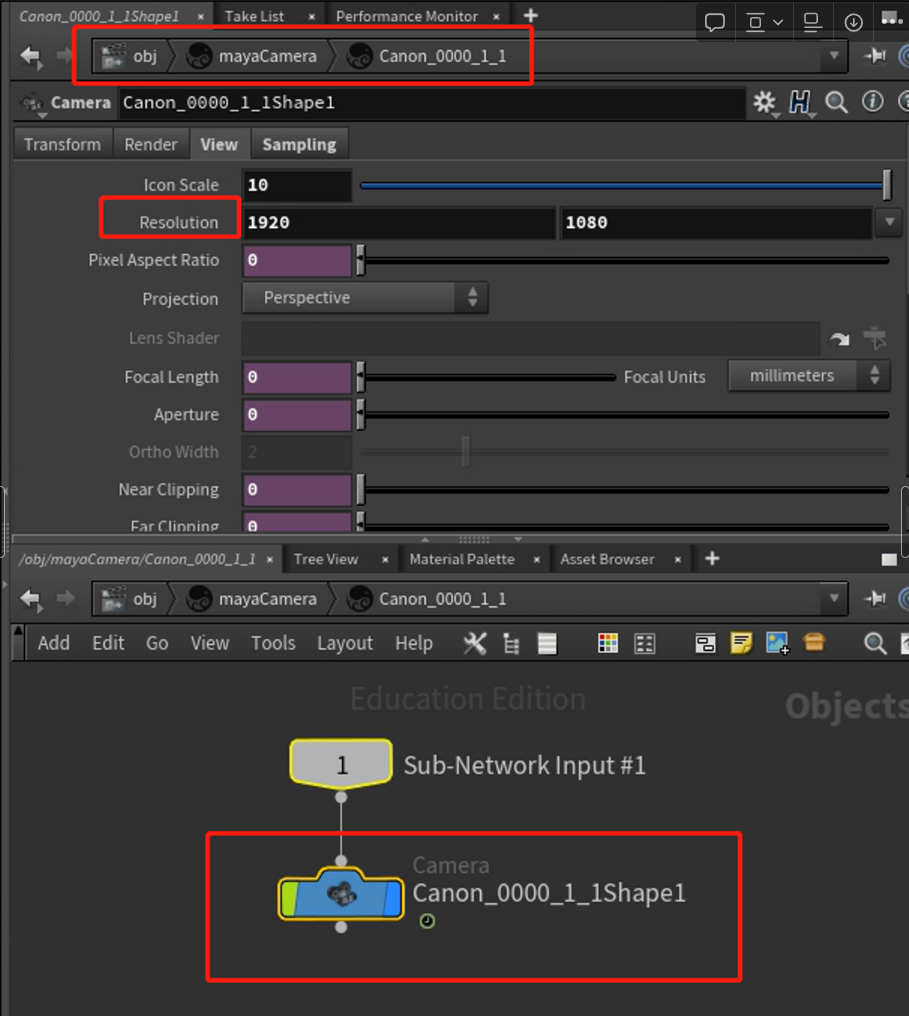Open the parameter gear settings menu
The image size is (909, 1016).
point(765,102)
